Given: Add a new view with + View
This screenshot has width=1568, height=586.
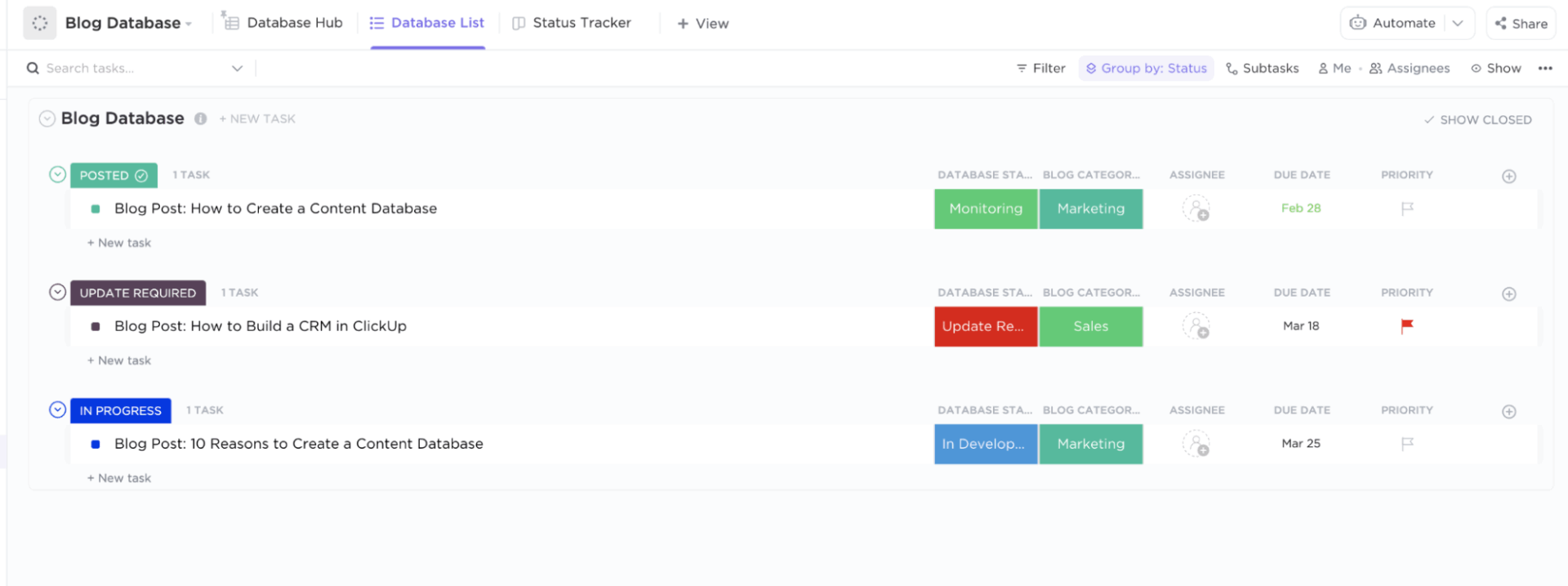Looking at the screenshot, I should [x=703, y=24].
